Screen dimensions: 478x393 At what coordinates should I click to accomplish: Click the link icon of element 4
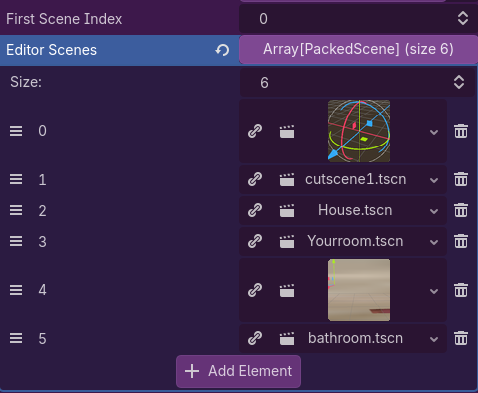click(x=255, y=290)
